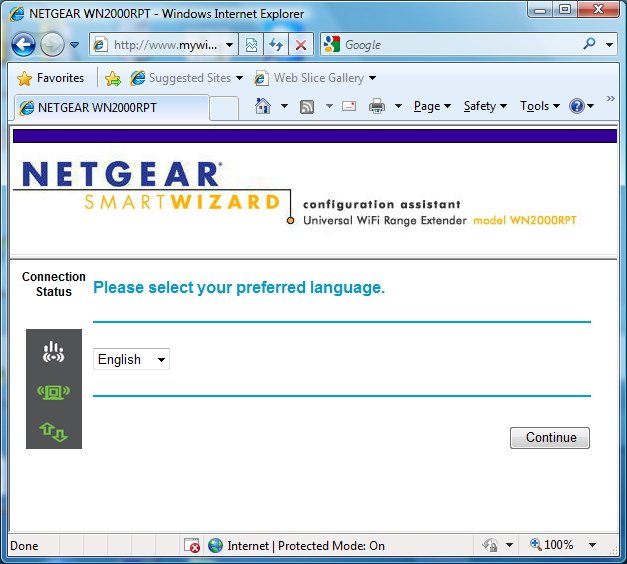Click the Internet zone globe icon
Screen dimensions: 627x564
pos(216,546)
